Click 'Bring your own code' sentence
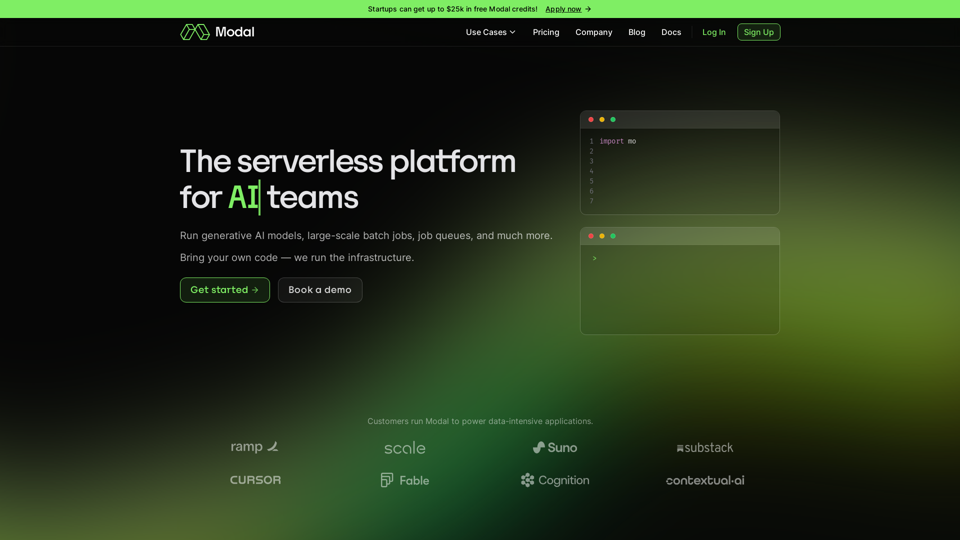Screen dimensions: 960x540 (297, 258)
